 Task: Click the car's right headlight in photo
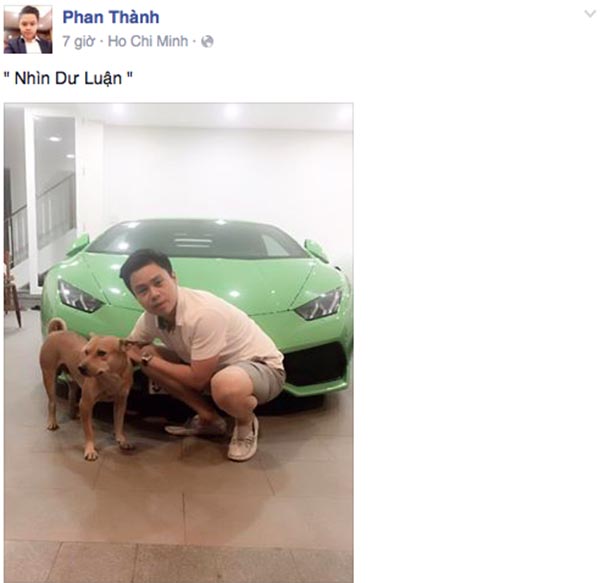[320, 304]
